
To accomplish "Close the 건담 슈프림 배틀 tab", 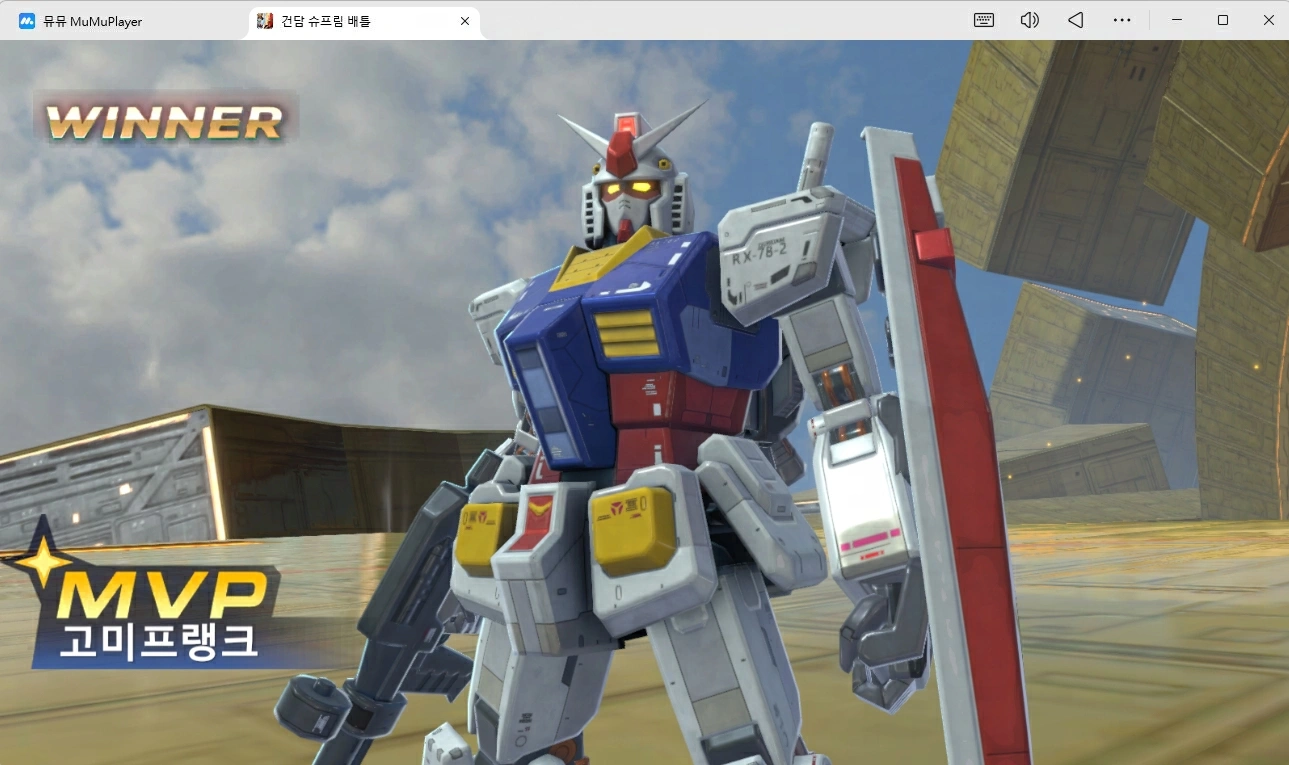I will [465, 21].
